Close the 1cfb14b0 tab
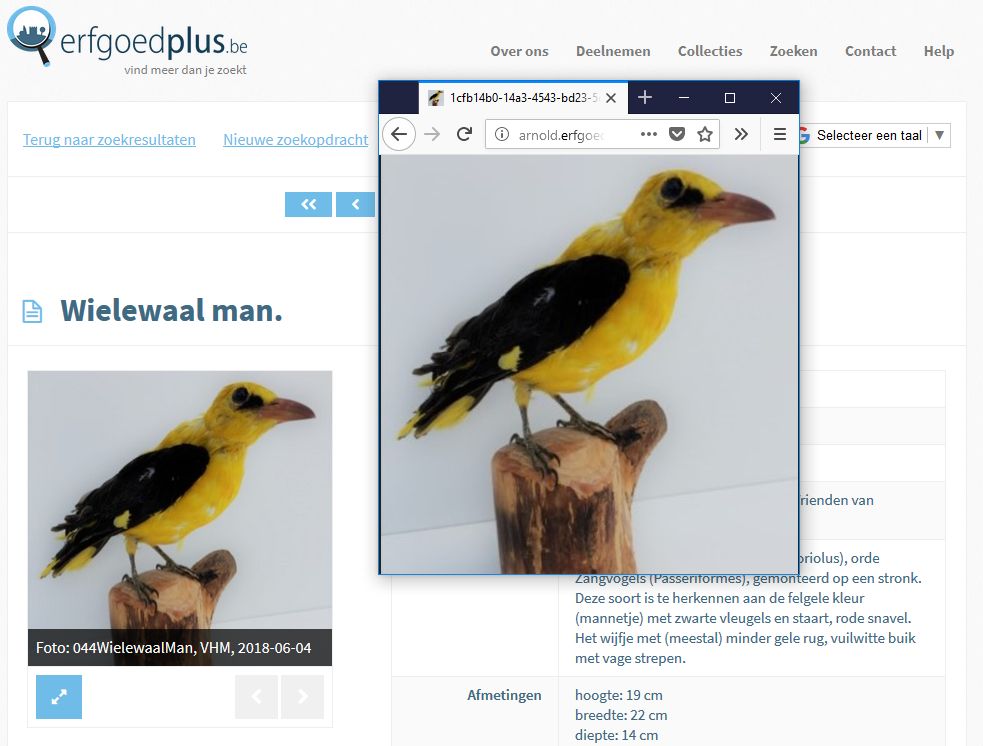Screen dimensions: 983x746 611,98
